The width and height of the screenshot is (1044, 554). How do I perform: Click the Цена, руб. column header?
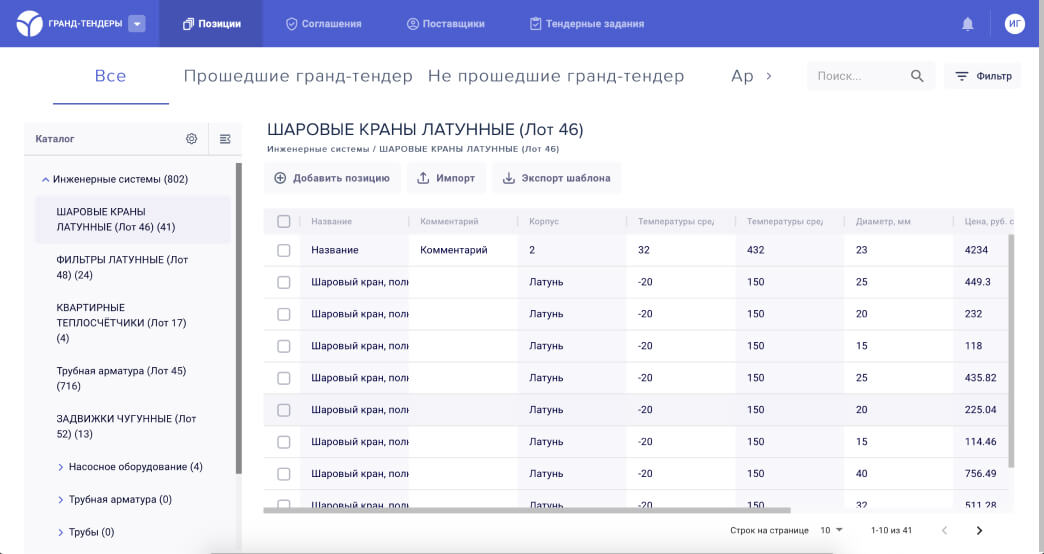[989, 221]
